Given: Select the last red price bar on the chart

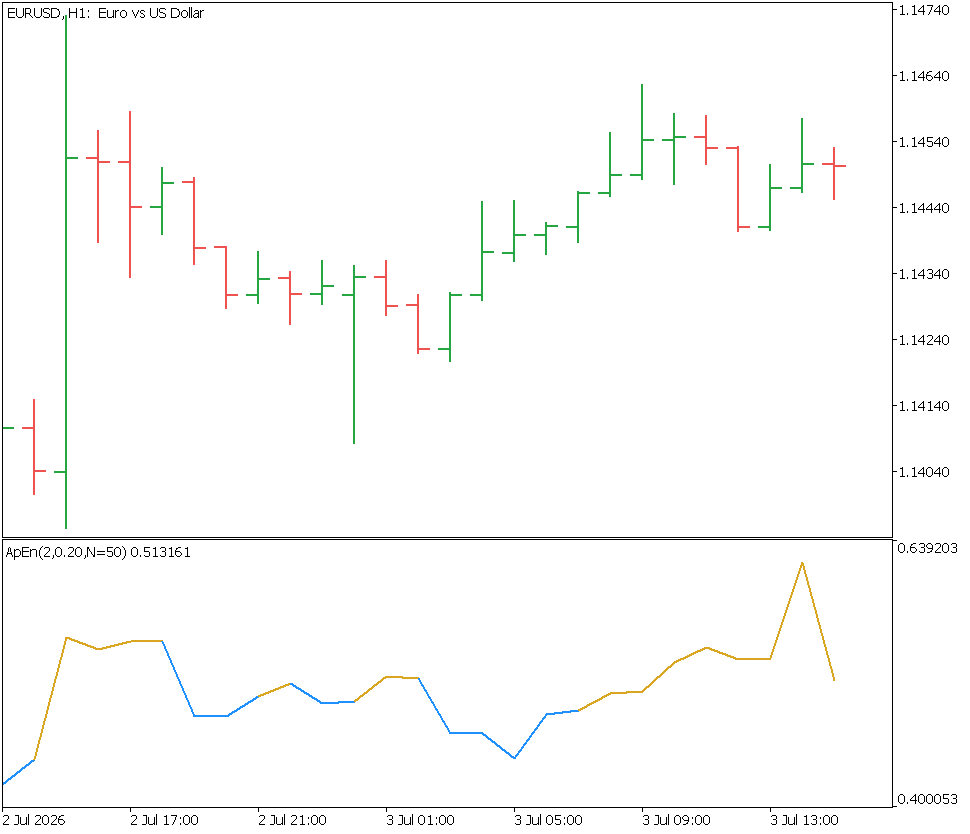Looking at the screenshot, I should pos(834,173).
